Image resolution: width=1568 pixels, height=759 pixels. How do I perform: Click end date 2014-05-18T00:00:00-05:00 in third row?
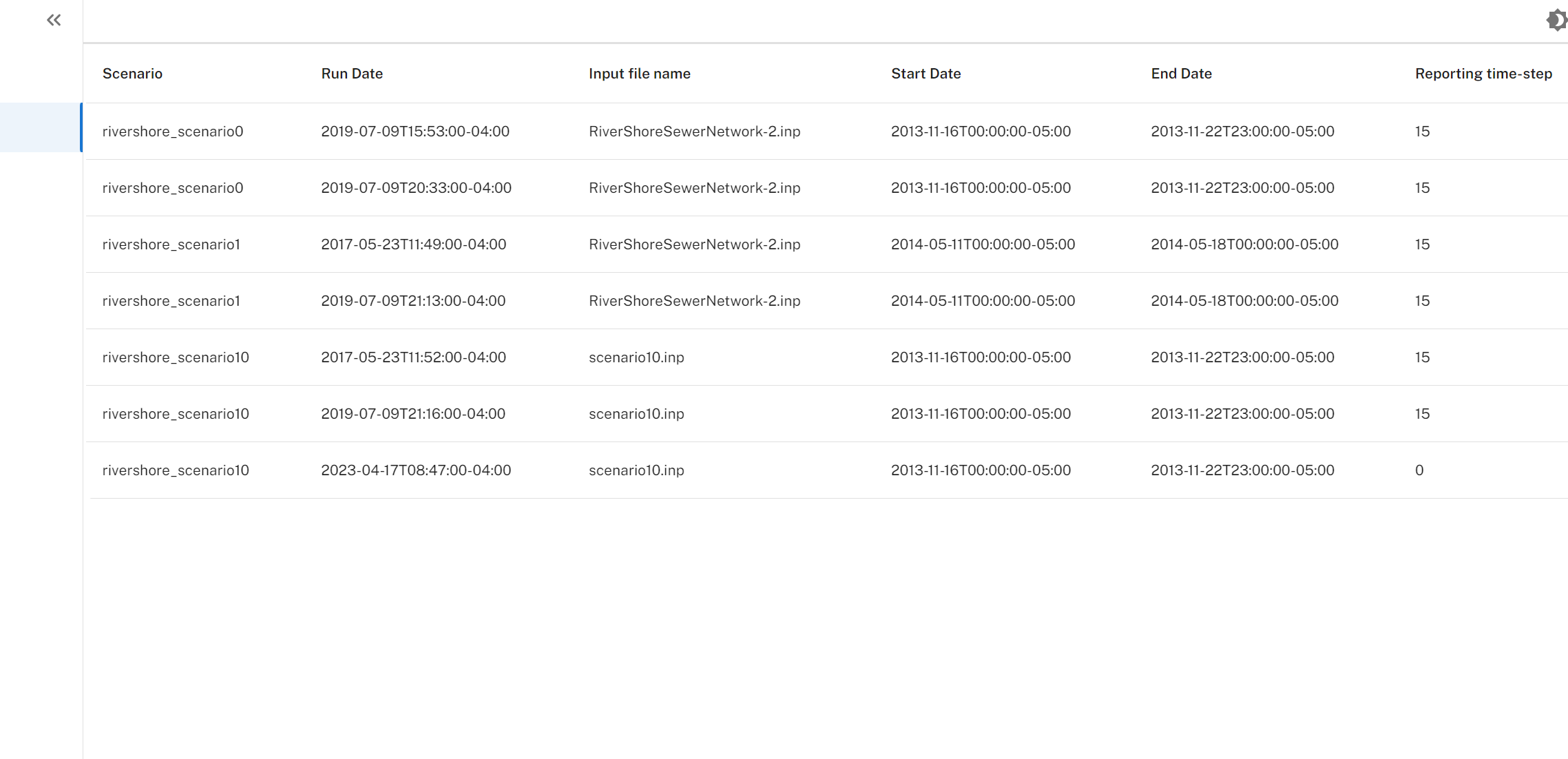[x=1244, y=245]
